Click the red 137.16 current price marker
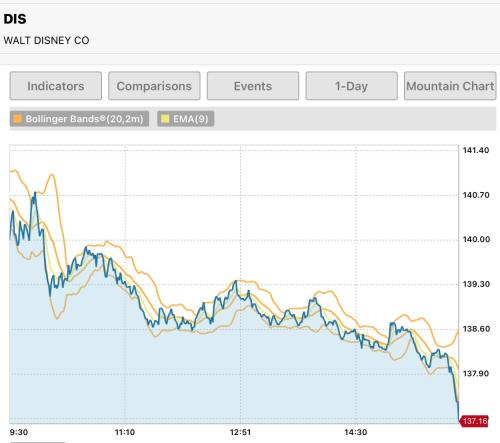 pyautogui.click(x=474, y=421)
